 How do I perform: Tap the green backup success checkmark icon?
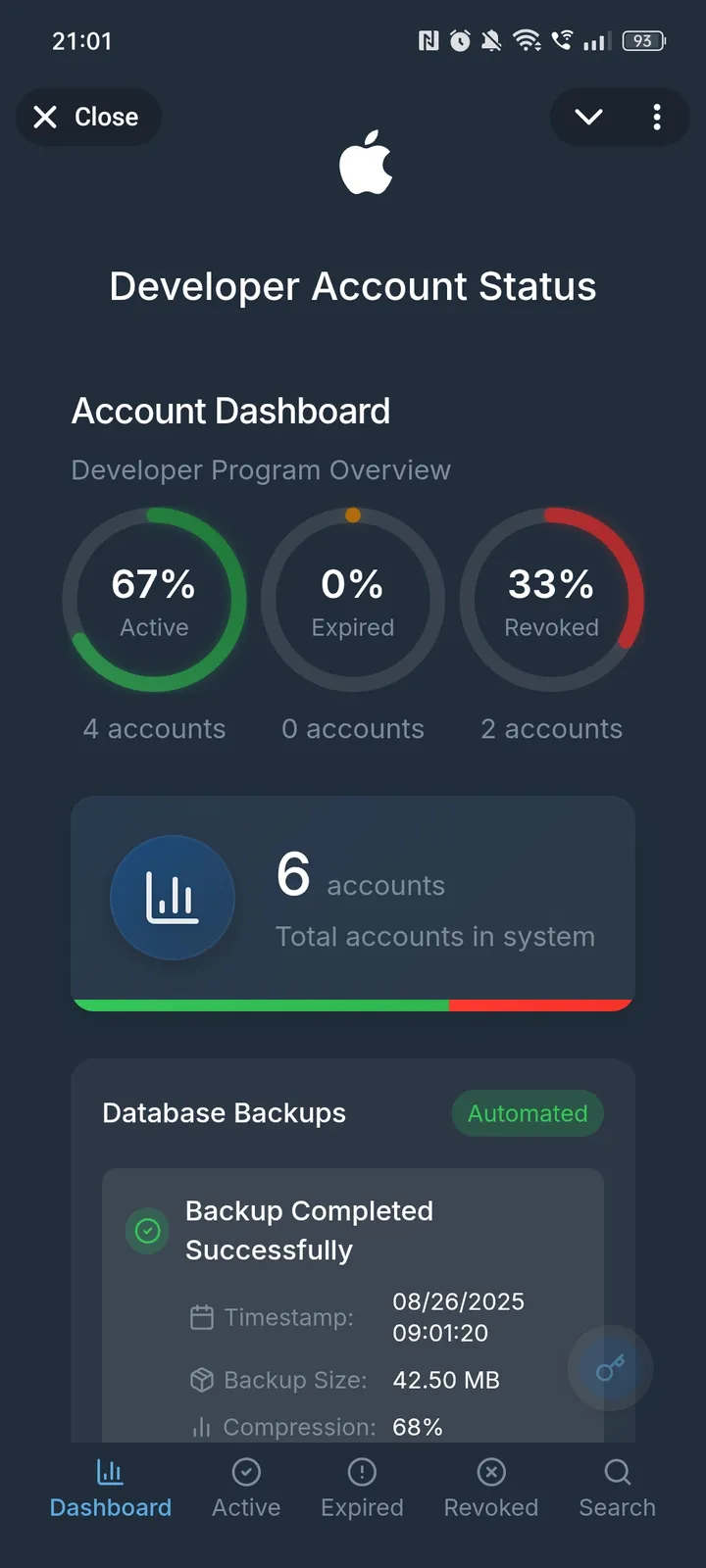148,1231
